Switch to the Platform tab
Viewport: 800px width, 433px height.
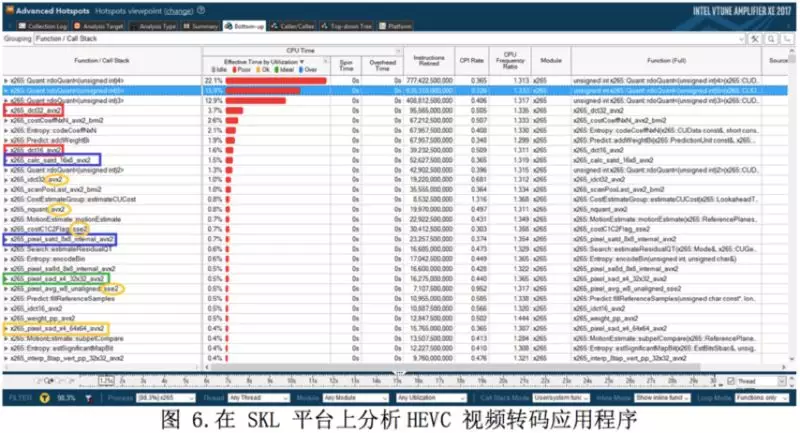coord(395,26)
